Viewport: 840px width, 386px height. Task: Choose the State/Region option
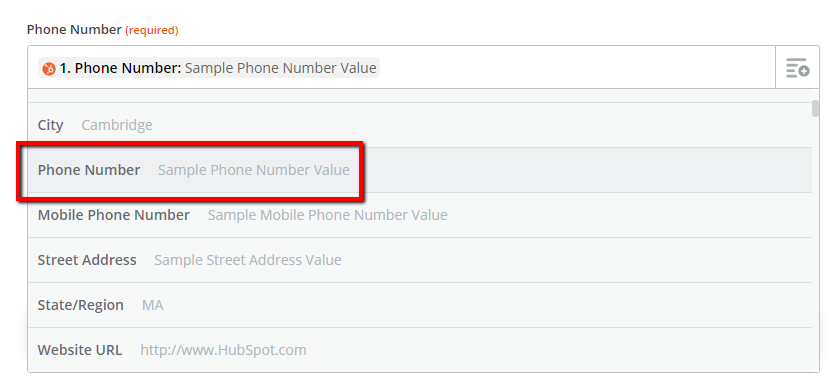(420, 305)
